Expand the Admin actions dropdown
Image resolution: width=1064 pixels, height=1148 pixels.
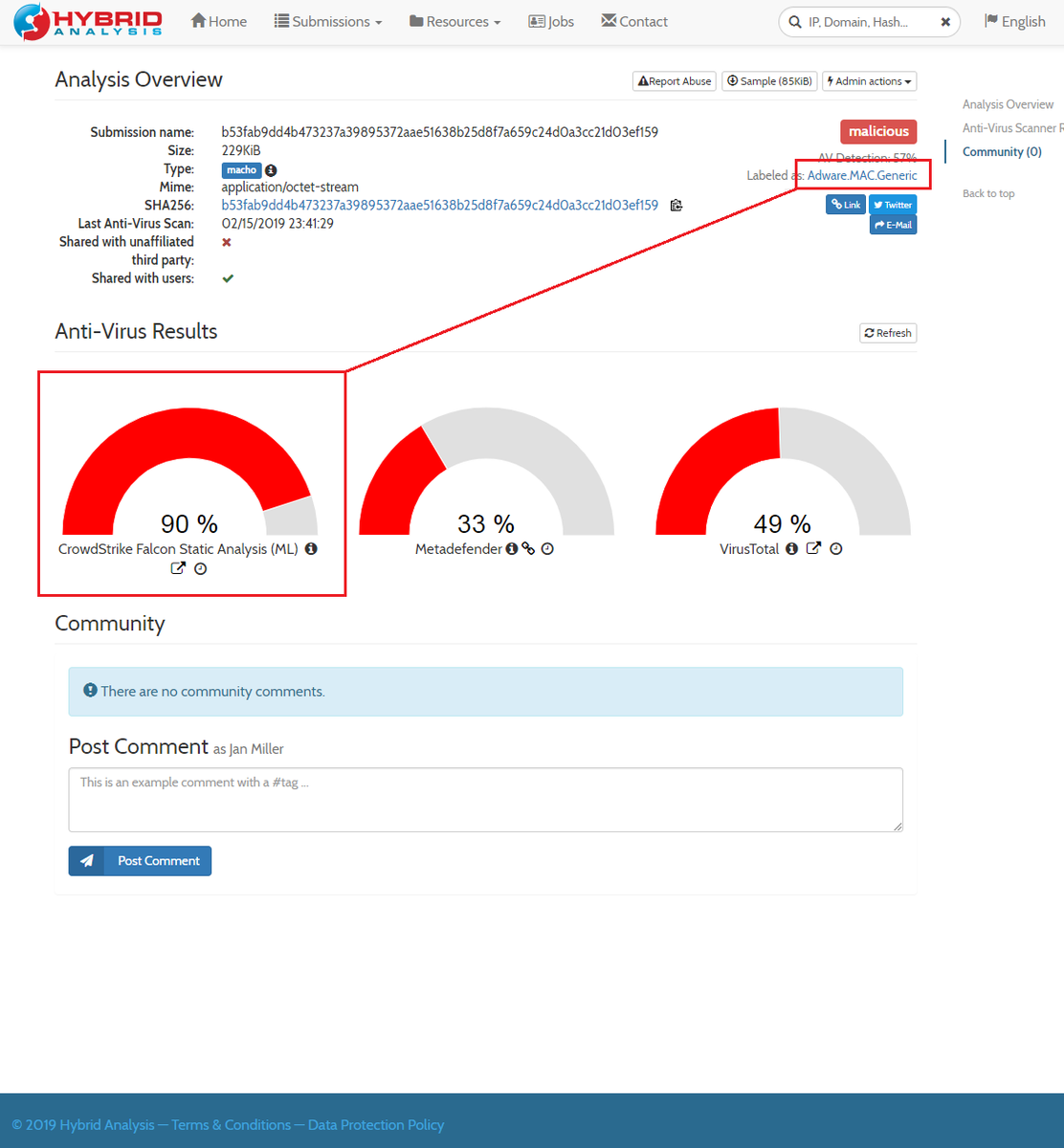click(x=870, y=81)
